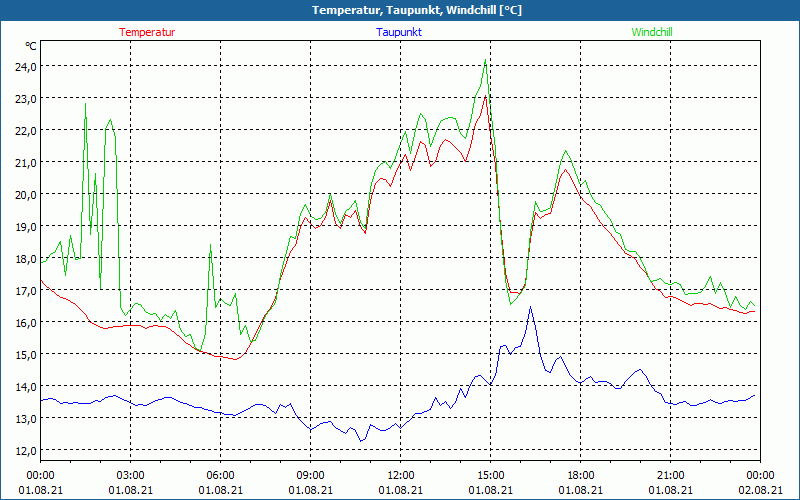Click the '20,0' y-axis value
This screenshot has width=800, height=500.
[x=26, y=194]
